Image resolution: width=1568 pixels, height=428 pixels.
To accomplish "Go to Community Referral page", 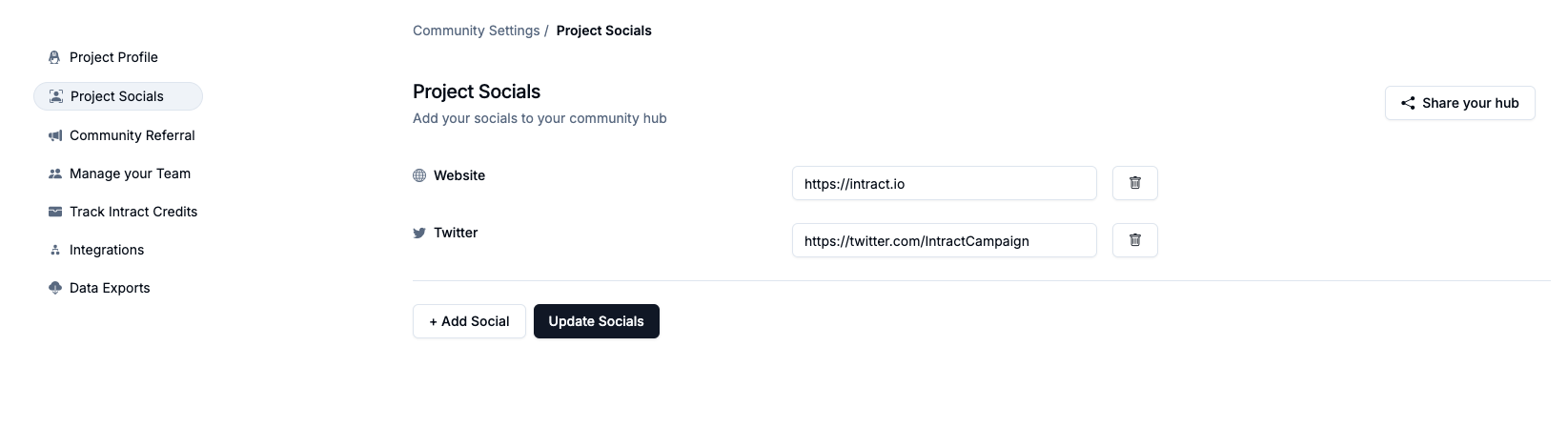I will click(x=132, y=135).
